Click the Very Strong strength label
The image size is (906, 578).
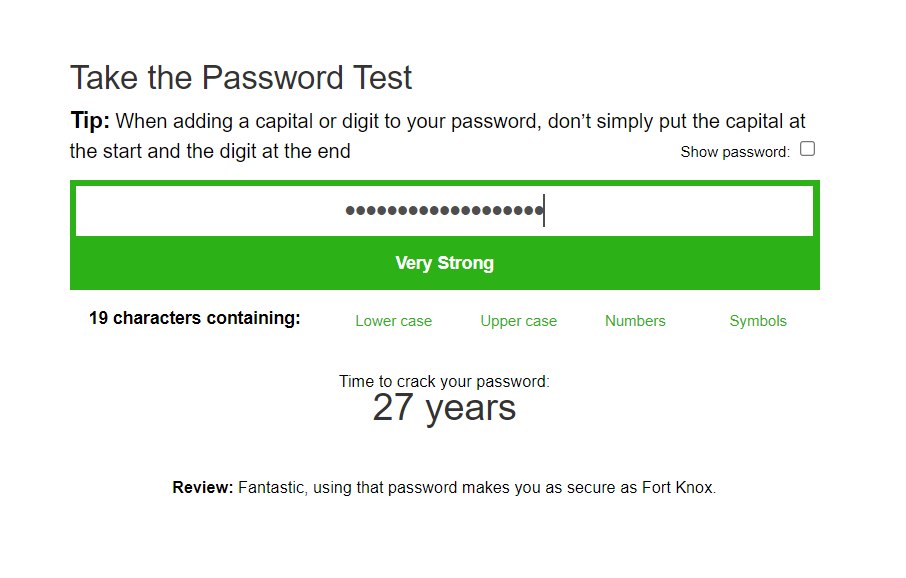(444, 263)
